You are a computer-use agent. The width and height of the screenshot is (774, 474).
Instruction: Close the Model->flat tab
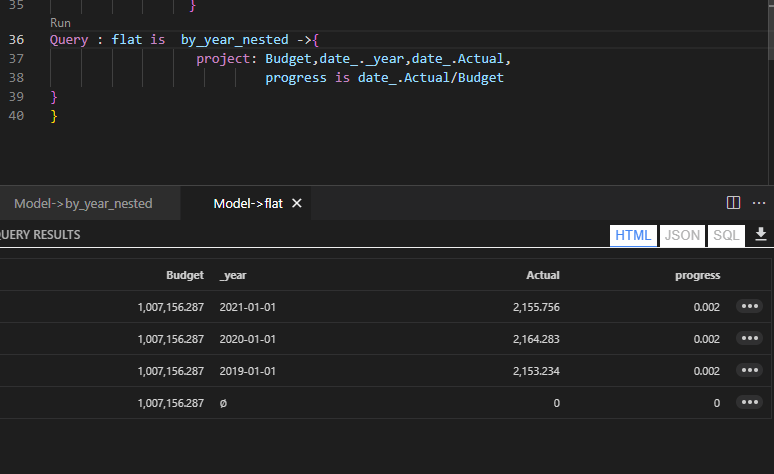click(x=297, y=203)
